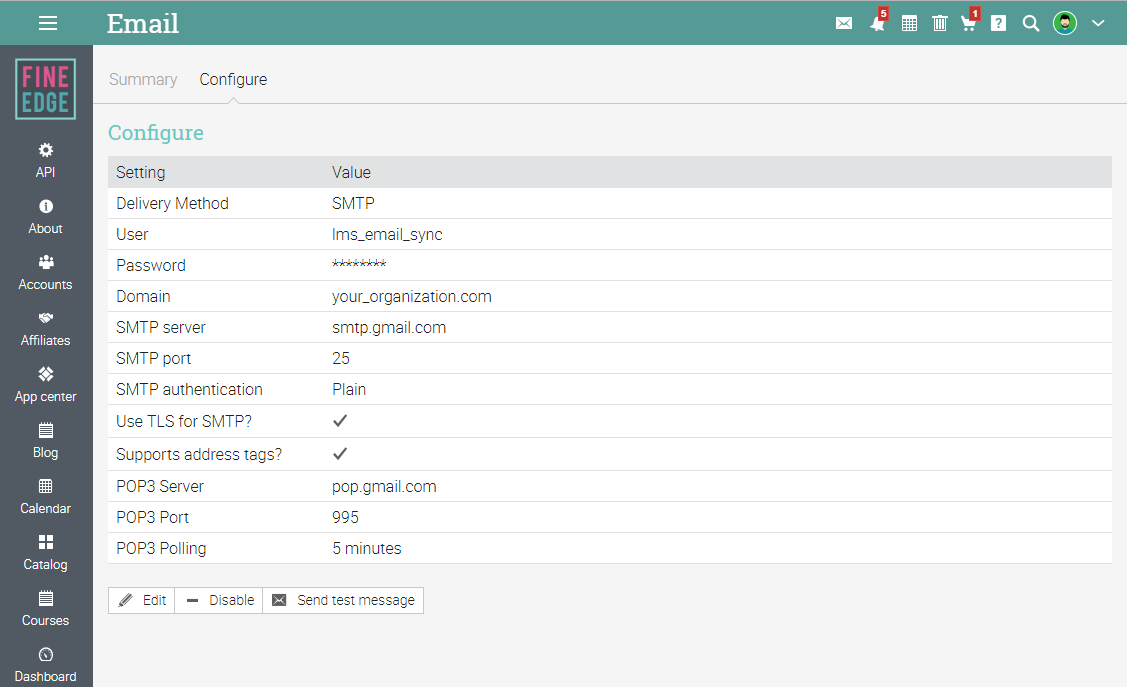1127x687 pixels.
Task: Open Calendar in the sidebar
Action: [45, 497]
